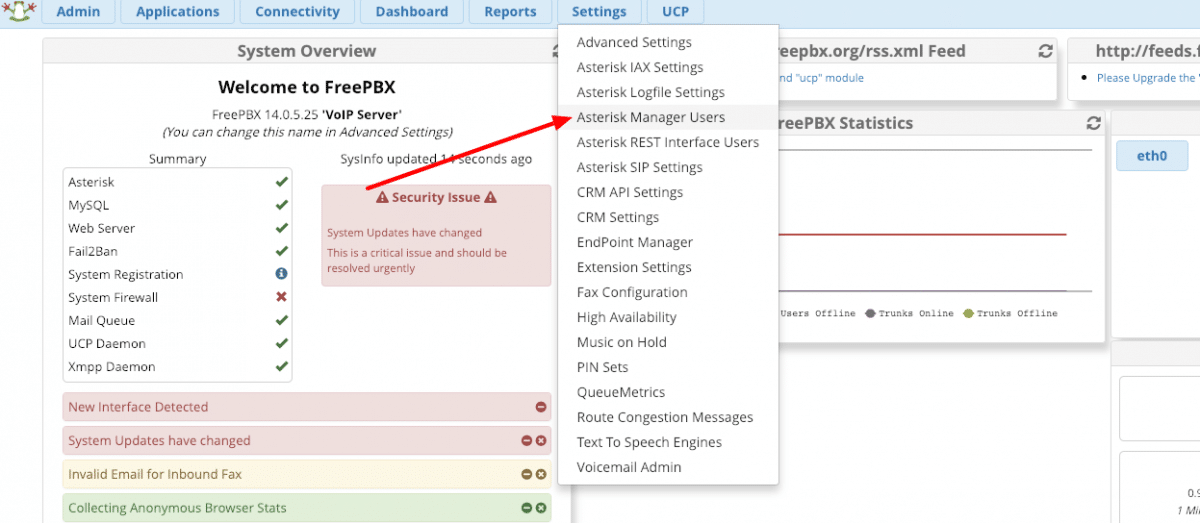Open the Please Upgrade feed link

1146,78
